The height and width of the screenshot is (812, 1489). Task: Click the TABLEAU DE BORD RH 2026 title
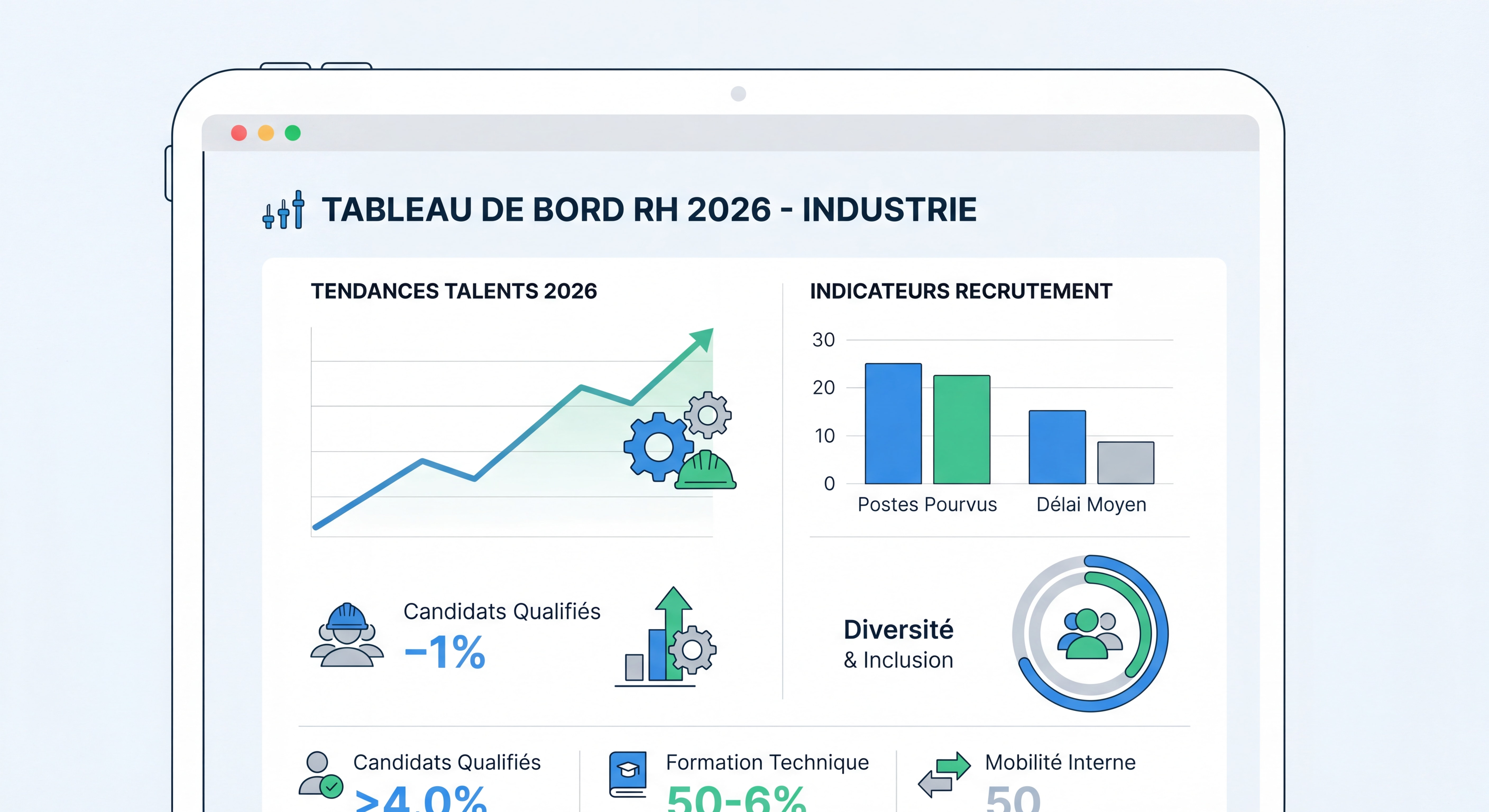pyautogui.click(x=649, y=209)
